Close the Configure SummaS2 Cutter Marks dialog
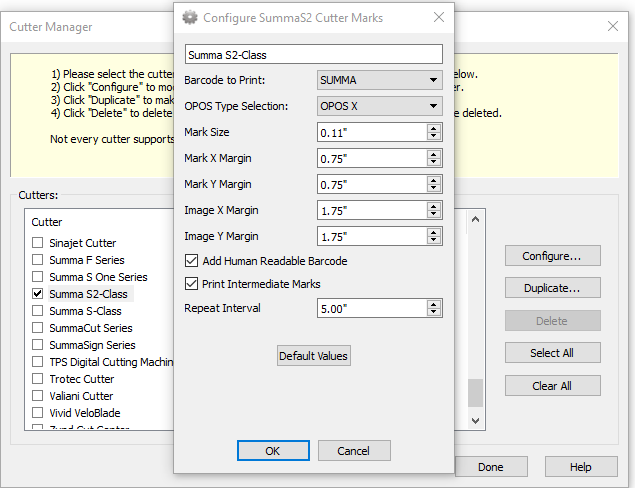 [x=439, y=17]
